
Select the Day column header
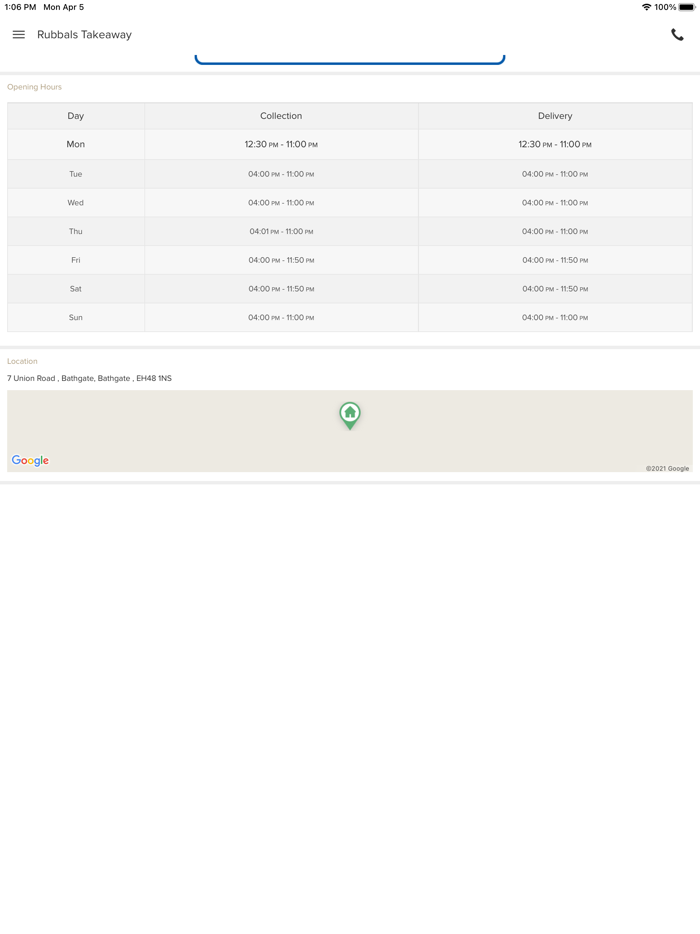[x=76, y=116]
